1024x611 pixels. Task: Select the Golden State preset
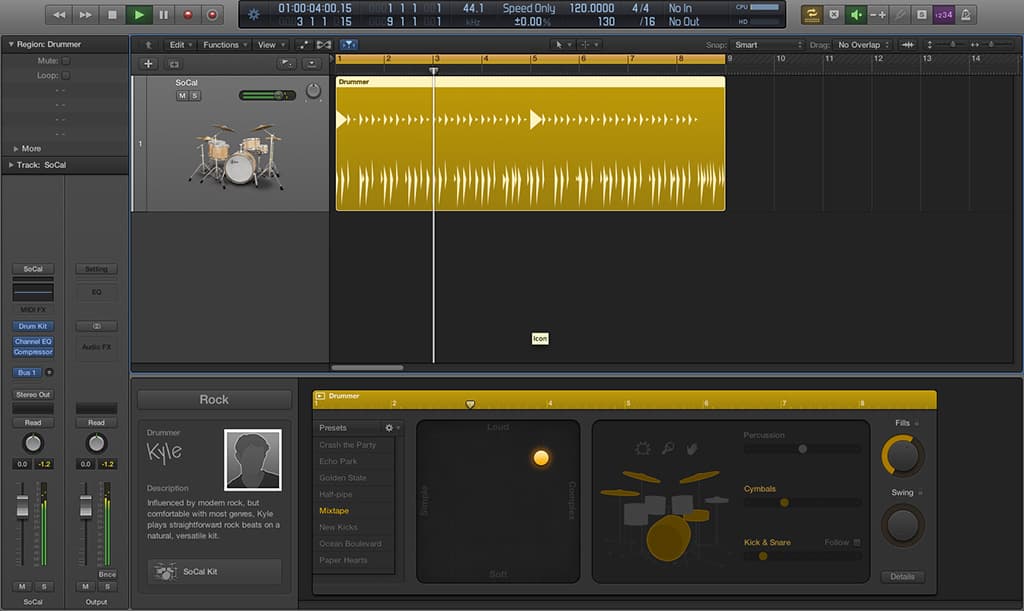click(x=343, y=478)
